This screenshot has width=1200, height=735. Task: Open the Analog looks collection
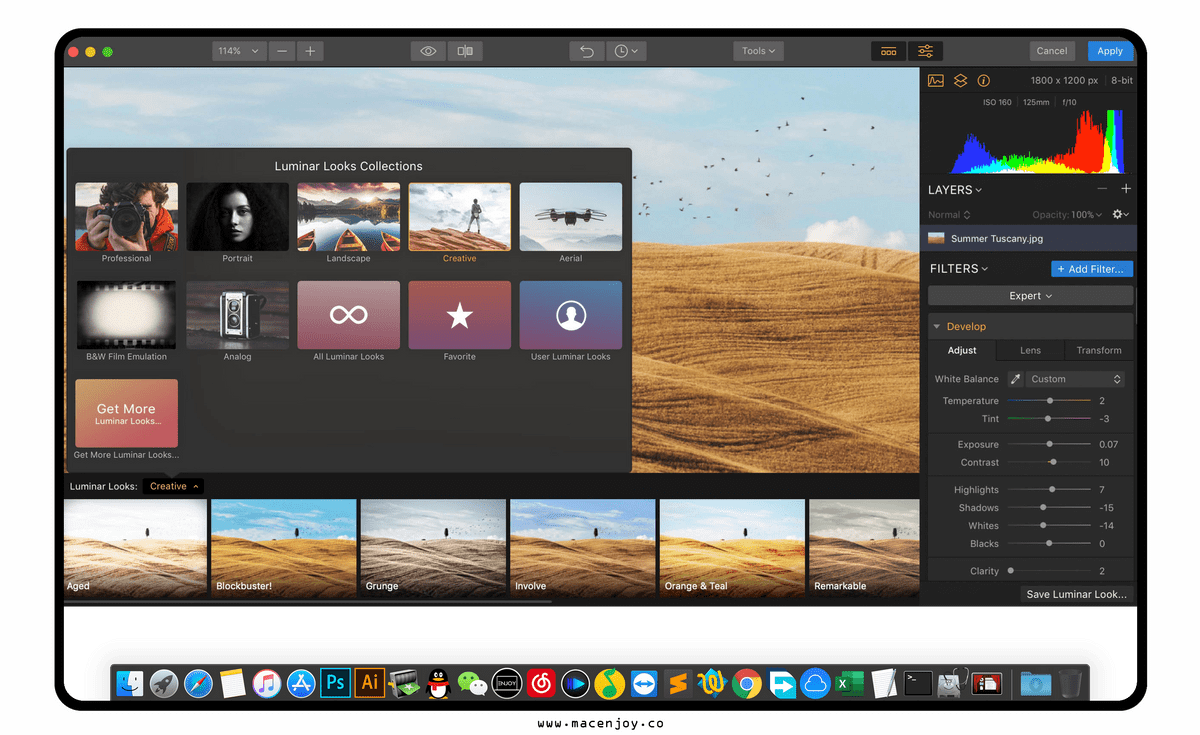[237, 315]
